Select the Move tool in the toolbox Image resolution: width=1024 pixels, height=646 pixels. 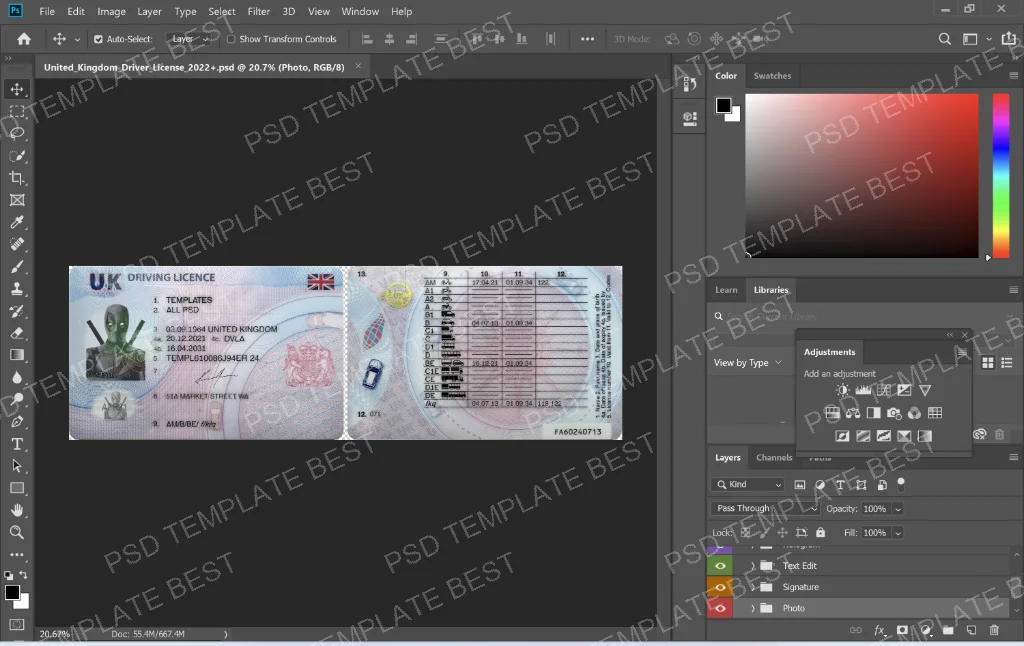tap(17, 89)
